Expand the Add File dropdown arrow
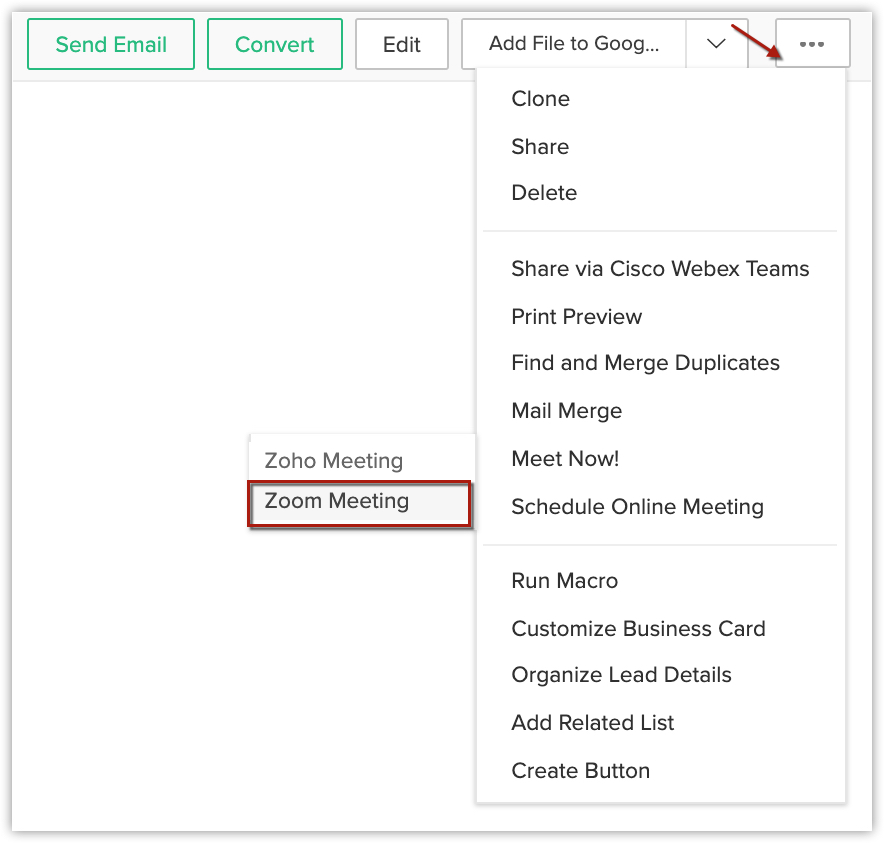The height and width of the screenshot is (843, 884). tap(716, 45)
